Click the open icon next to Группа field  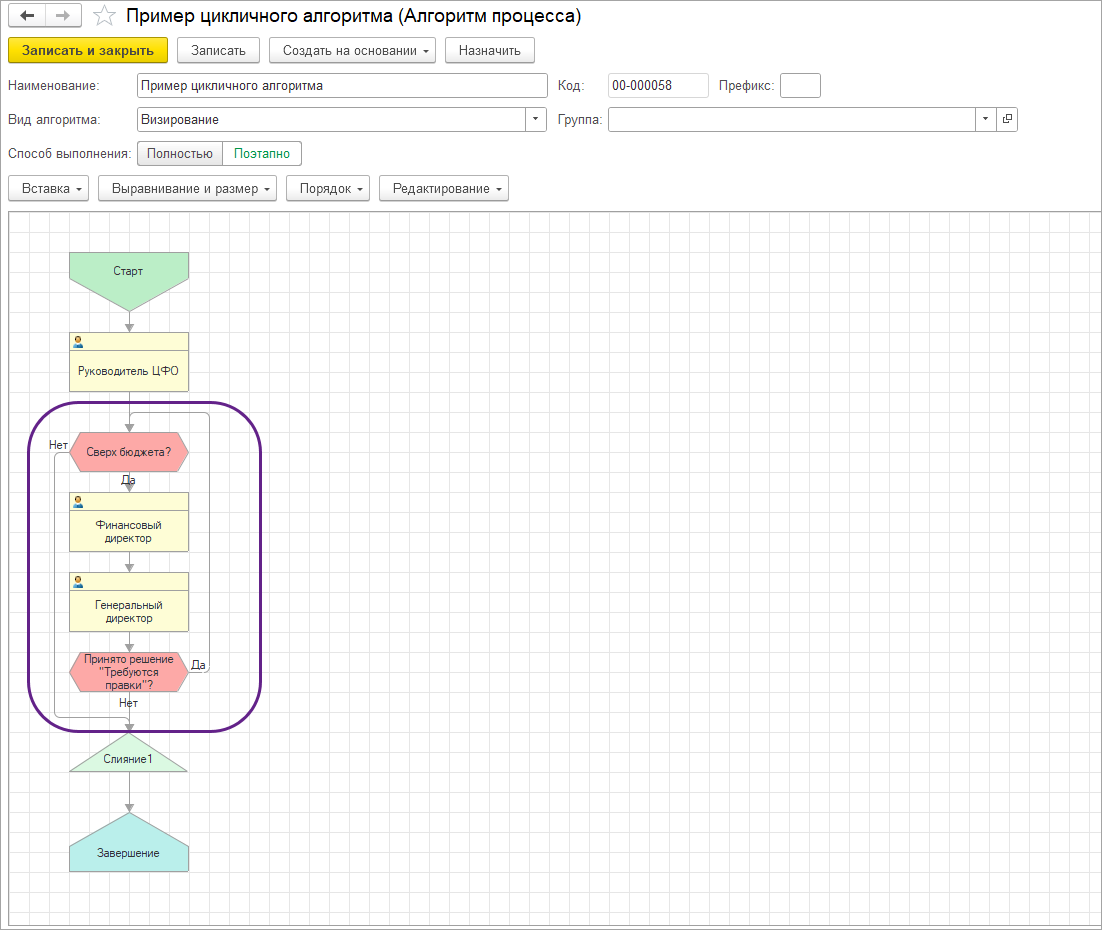pyautogui.click(x=1007, y=119)
